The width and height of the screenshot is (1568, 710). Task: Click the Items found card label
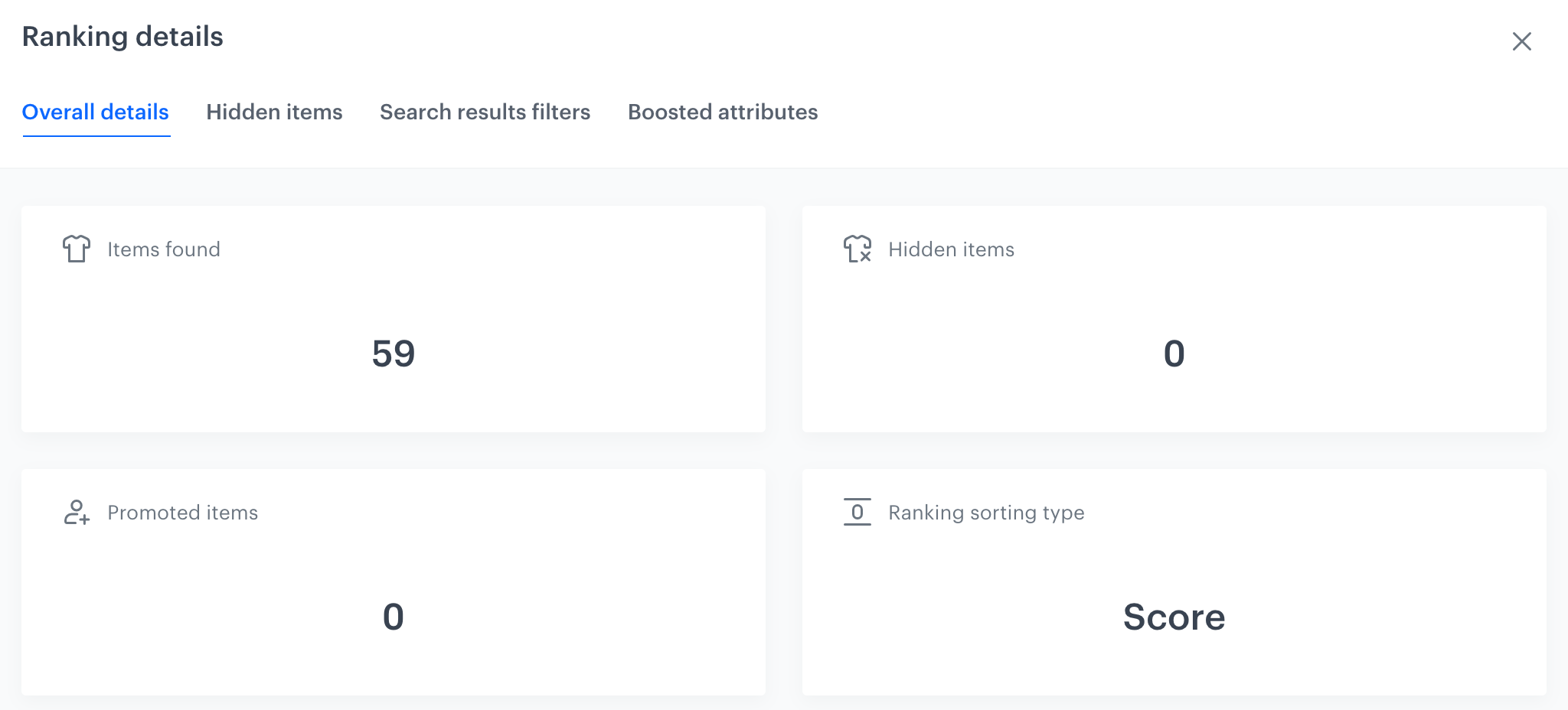(164, 249)
